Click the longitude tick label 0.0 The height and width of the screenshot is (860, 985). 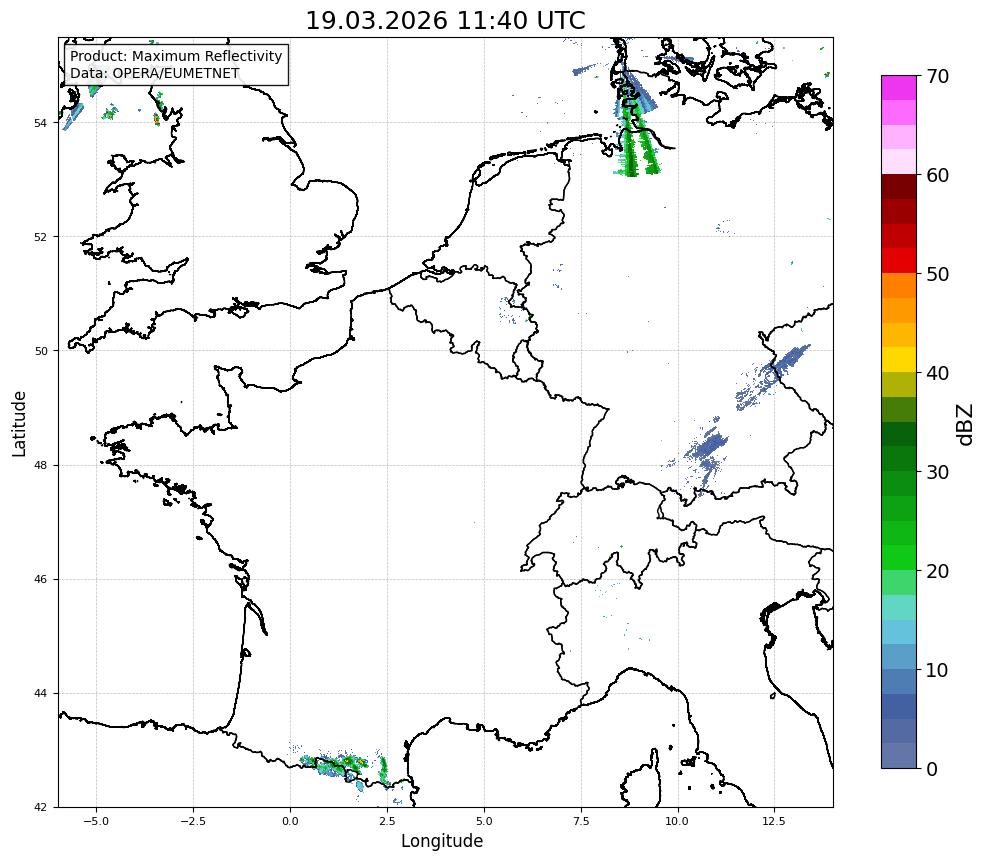[290, 821]
